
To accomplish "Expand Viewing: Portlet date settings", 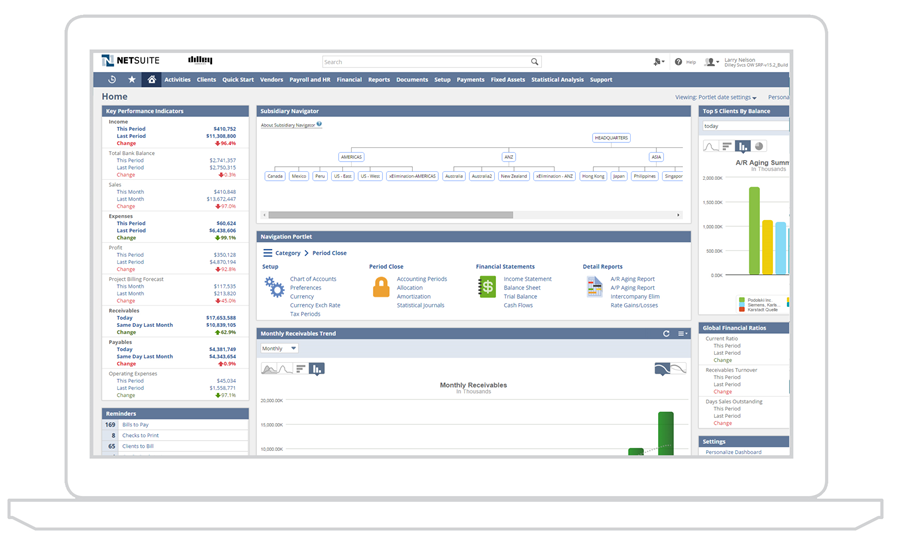I will 716,98.
